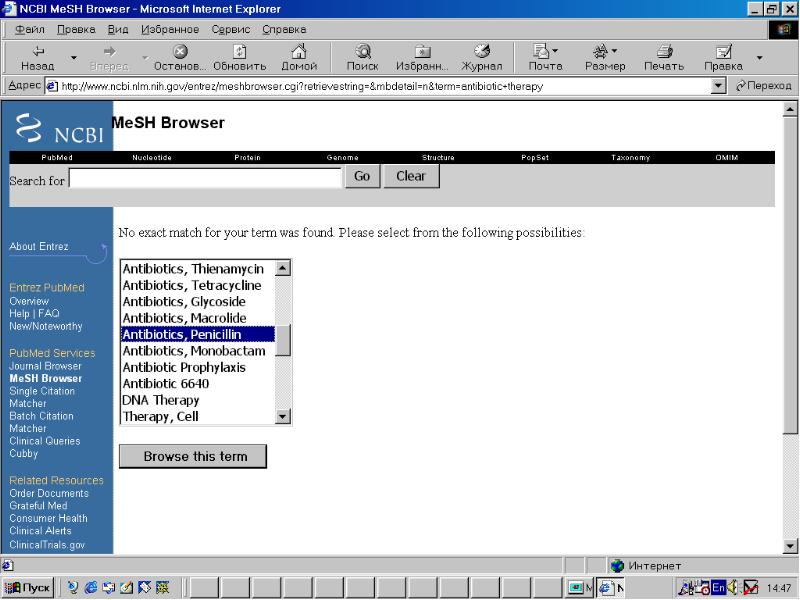The height and width of the screenshot is (600, 800).
Task: Open the Избранное menu
Action: (x=170, y=30)
